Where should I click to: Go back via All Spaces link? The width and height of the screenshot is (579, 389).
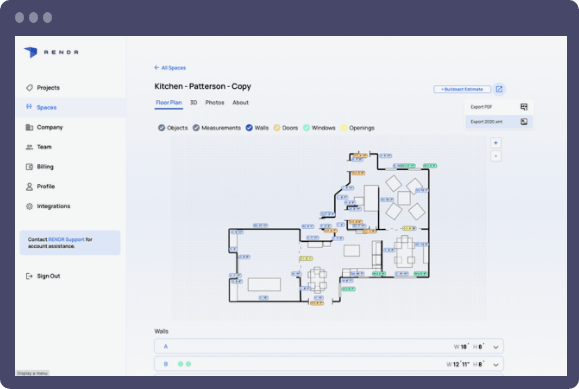point(170,68)
